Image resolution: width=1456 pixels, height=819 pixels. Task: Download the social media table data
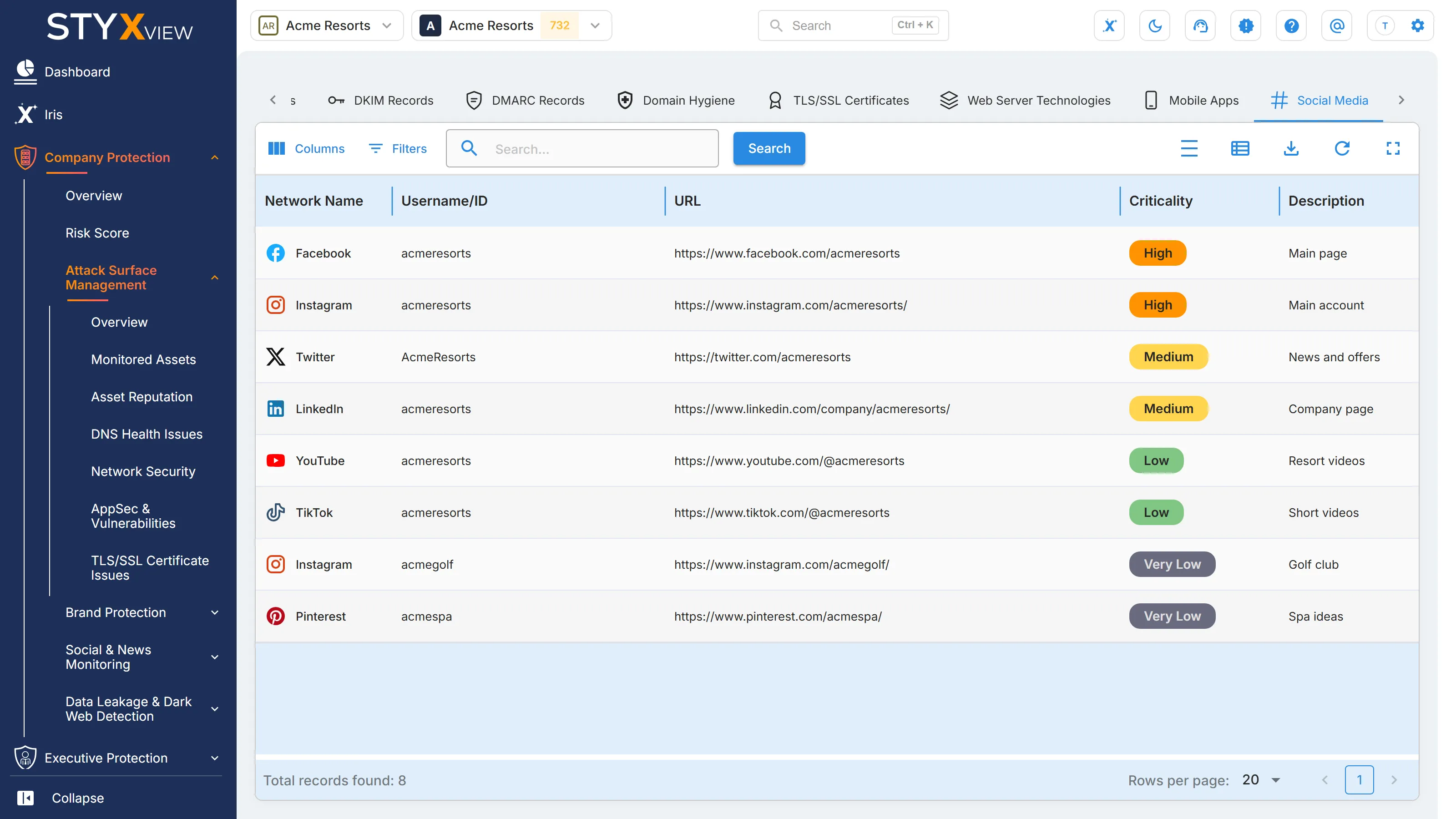[1290, 148]
